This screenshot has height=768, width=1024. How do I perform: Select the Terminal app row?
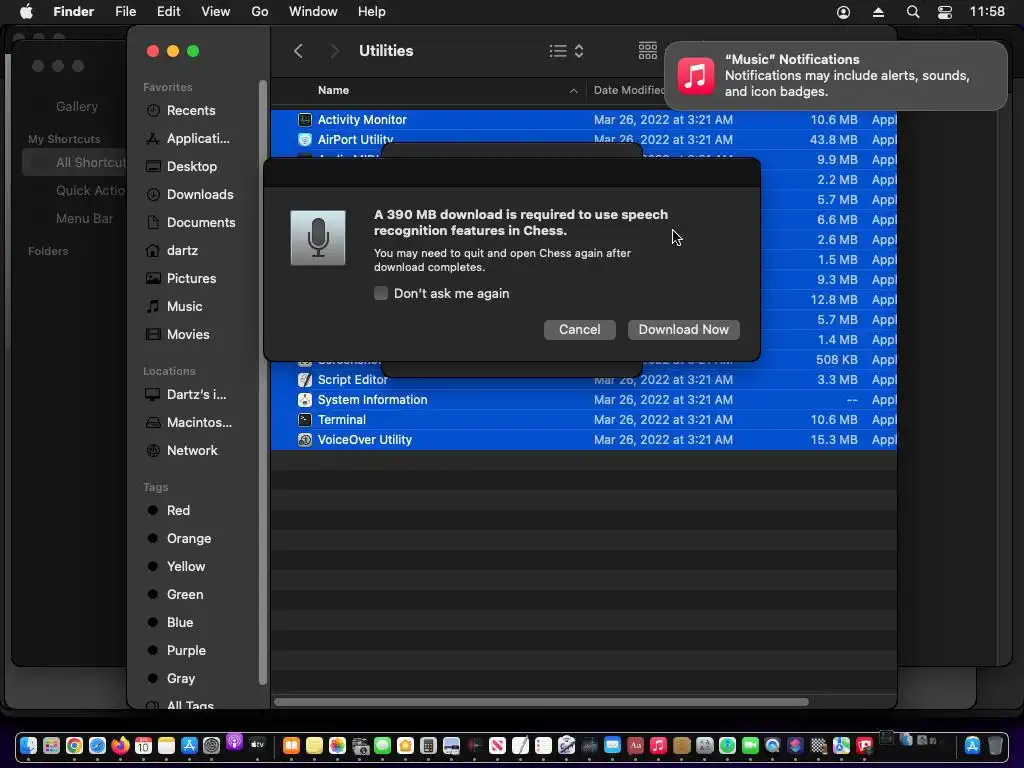[583, 420]
